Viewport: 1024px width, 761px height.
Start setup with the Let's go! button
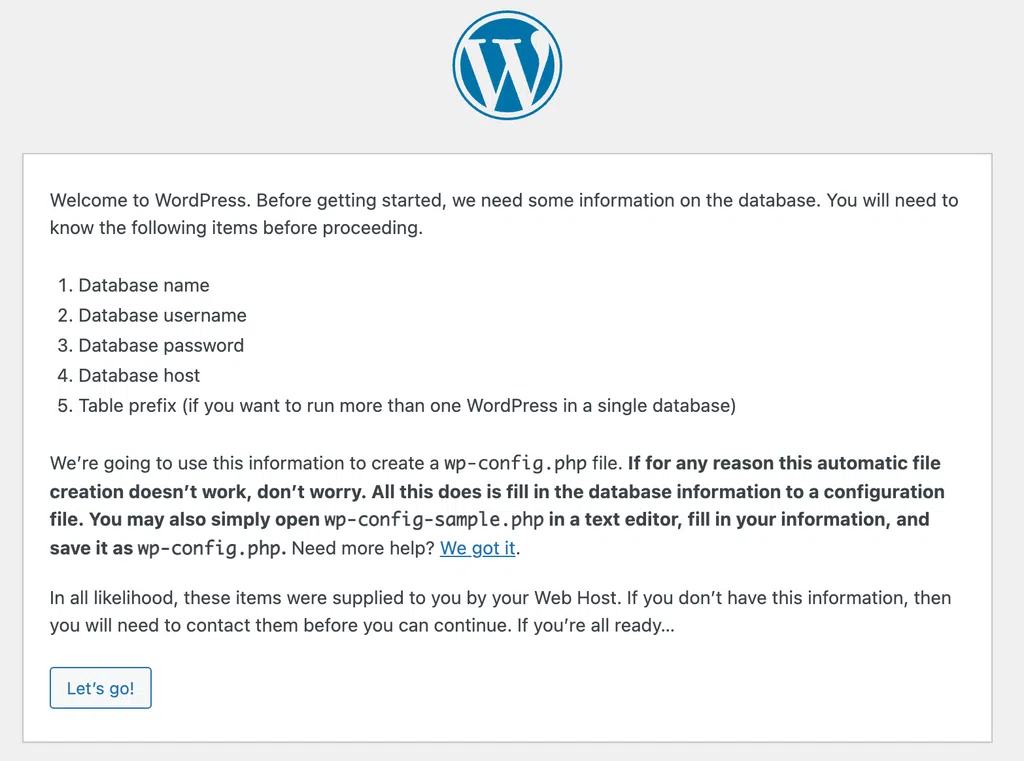point(101,688)
